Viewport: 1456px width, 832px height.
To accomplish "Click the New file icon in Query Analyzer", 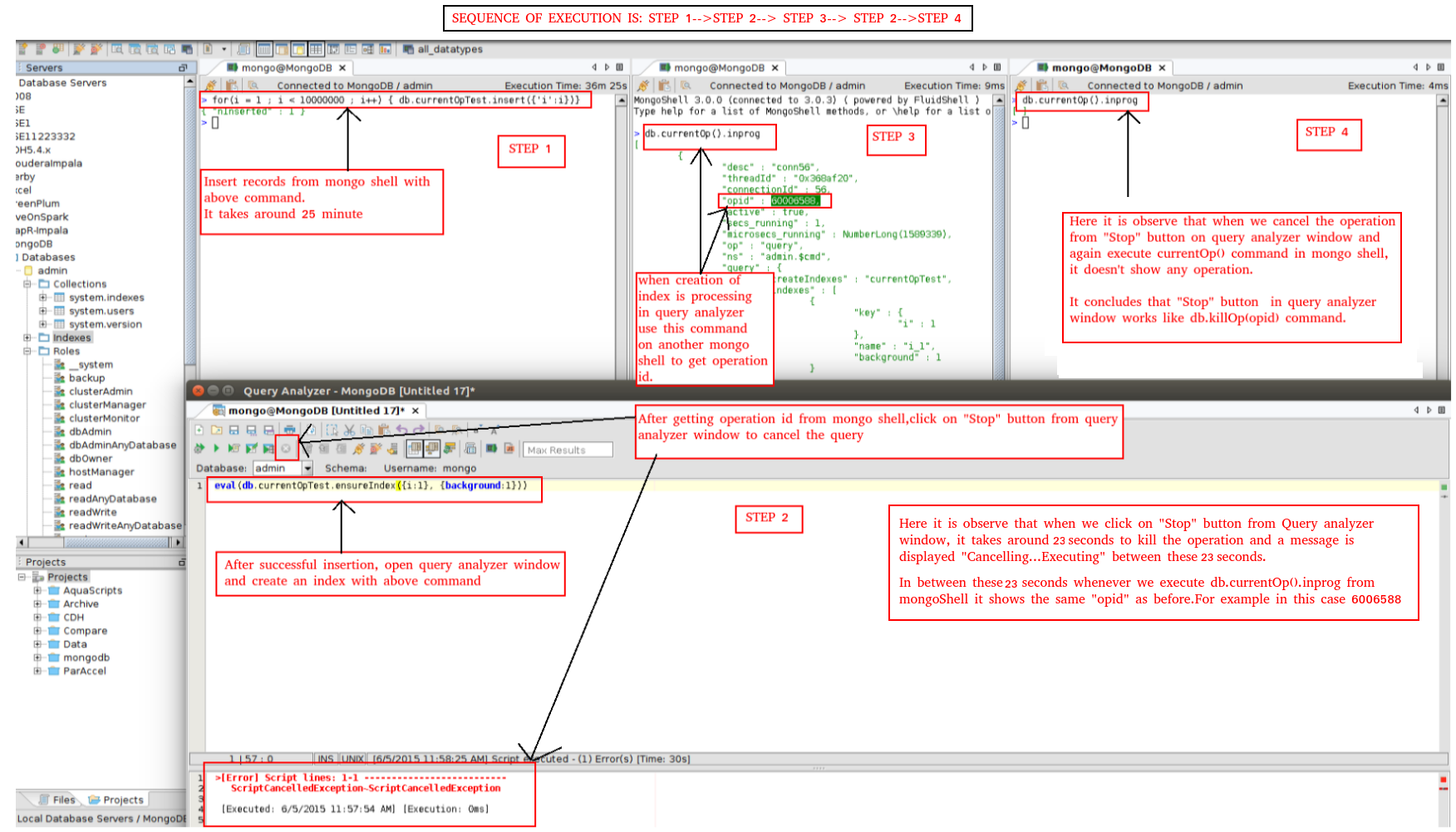I will pos(199,430).
